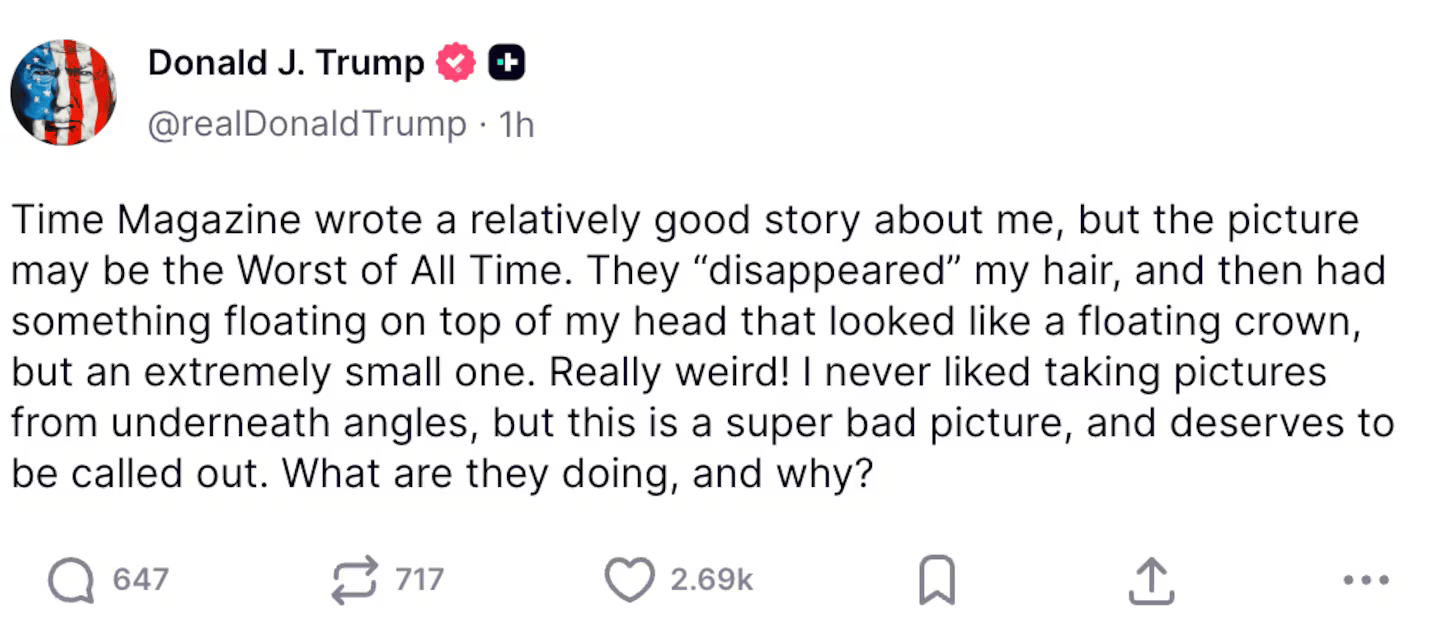1440x637 pixels.
Task: Click the 1h post timestamp
Action: click(516, 125)
